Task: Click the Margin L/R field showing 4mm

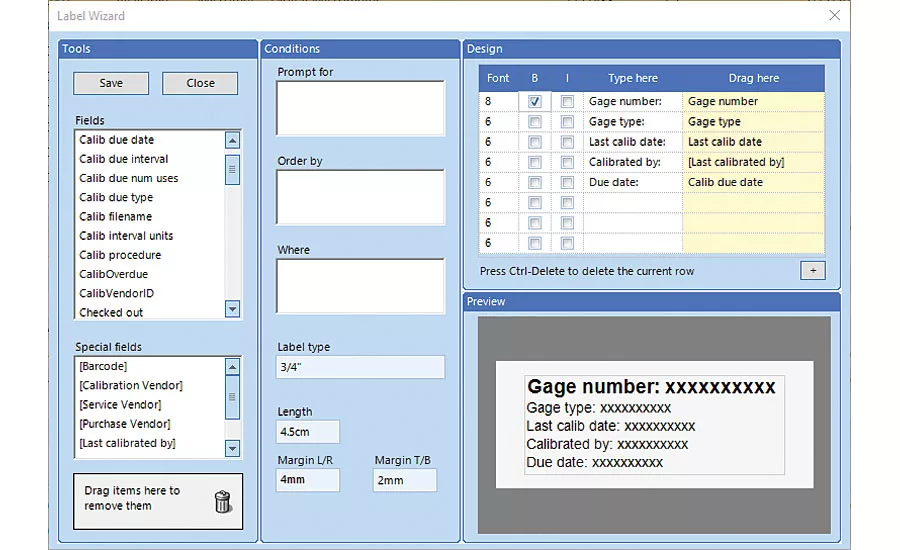Action: click(x=308, y=480)
